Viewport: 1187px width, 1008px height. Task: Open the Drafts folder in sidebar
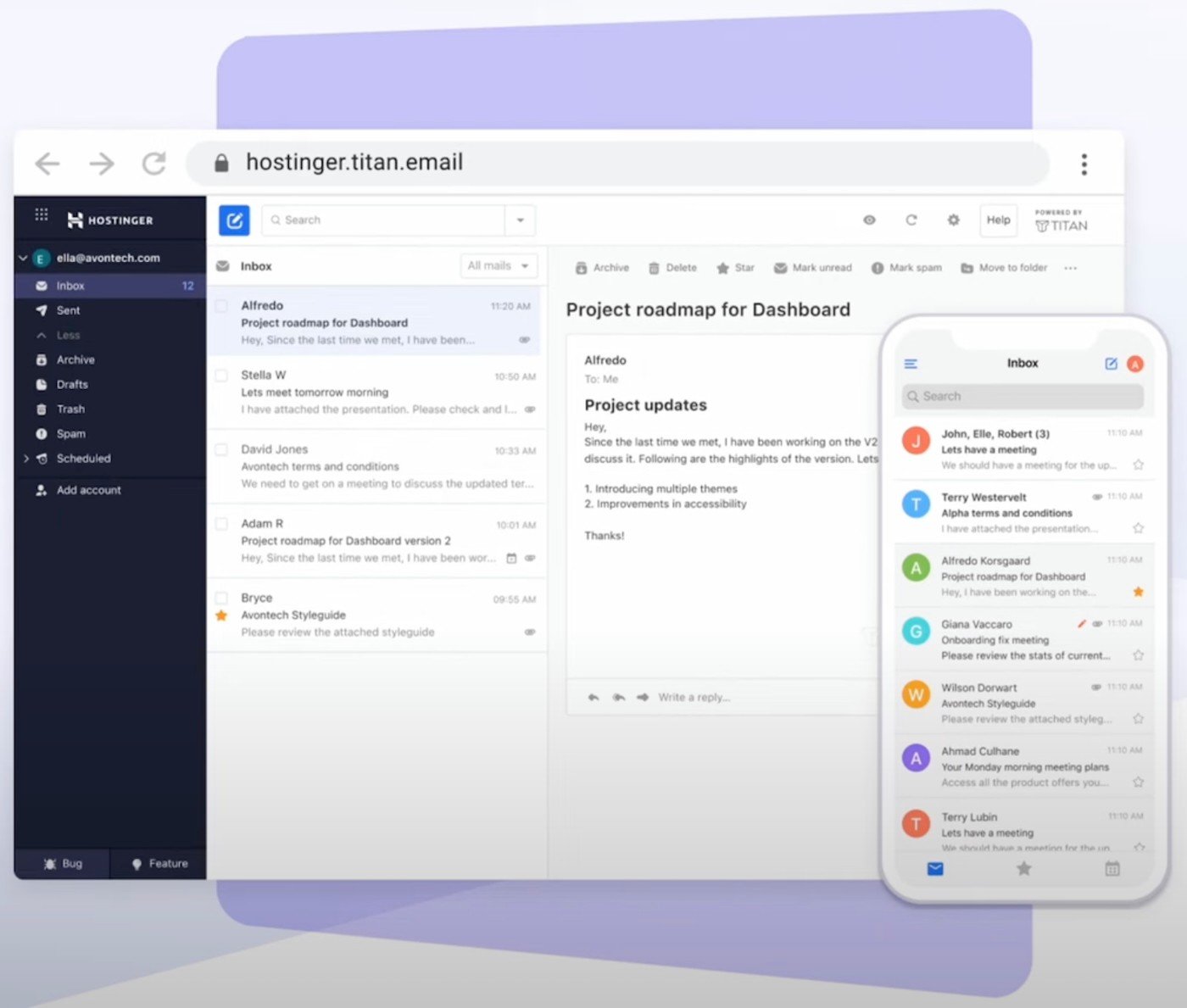pos(72,385)
